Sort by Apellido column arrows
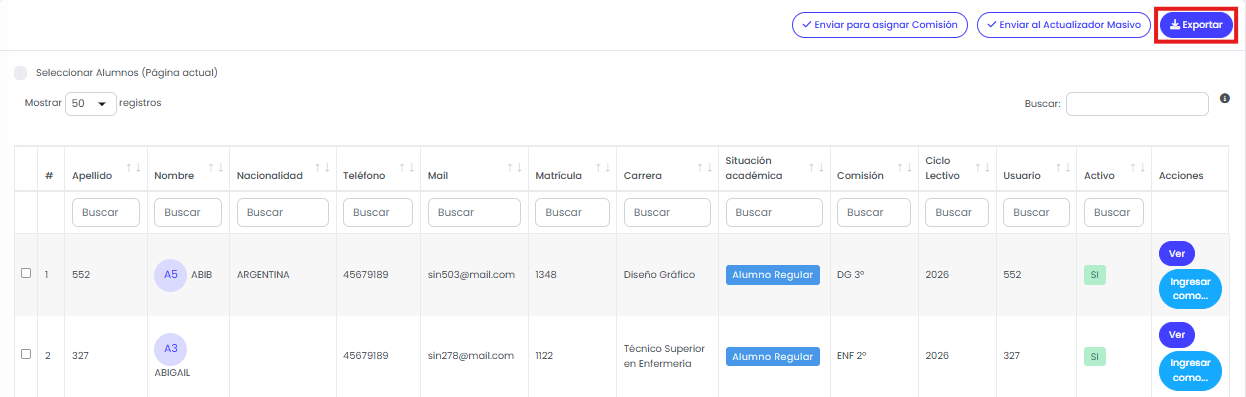The height and width of the screenshot is (397, 1246). click(x=133, y=168)
